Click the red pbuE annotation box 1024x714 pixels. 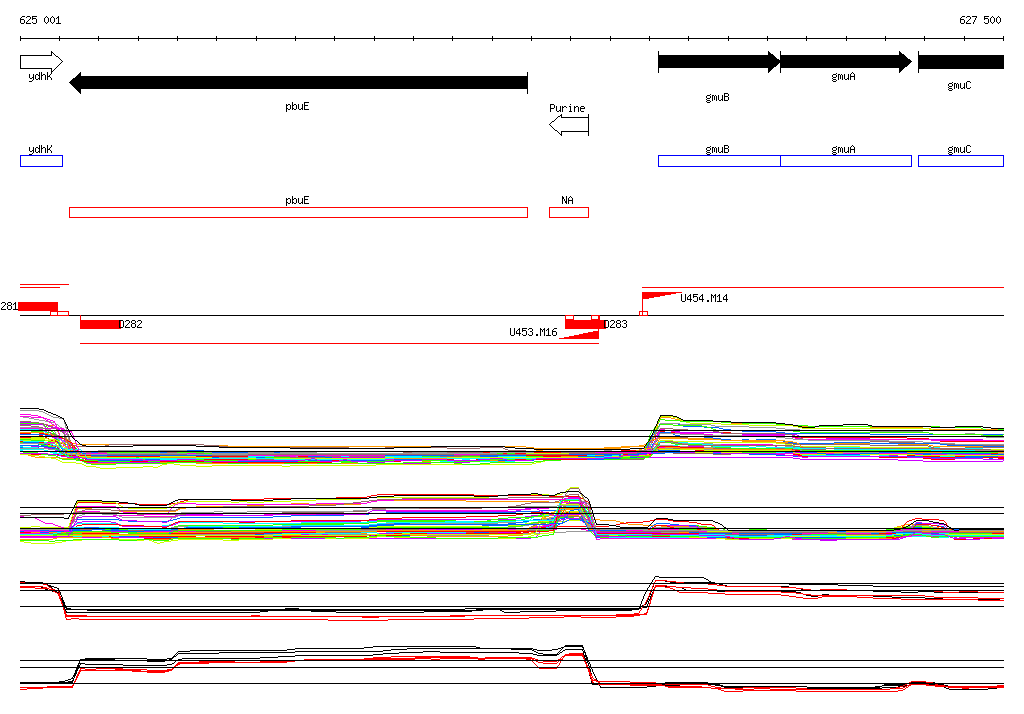(x=298, y=212)
